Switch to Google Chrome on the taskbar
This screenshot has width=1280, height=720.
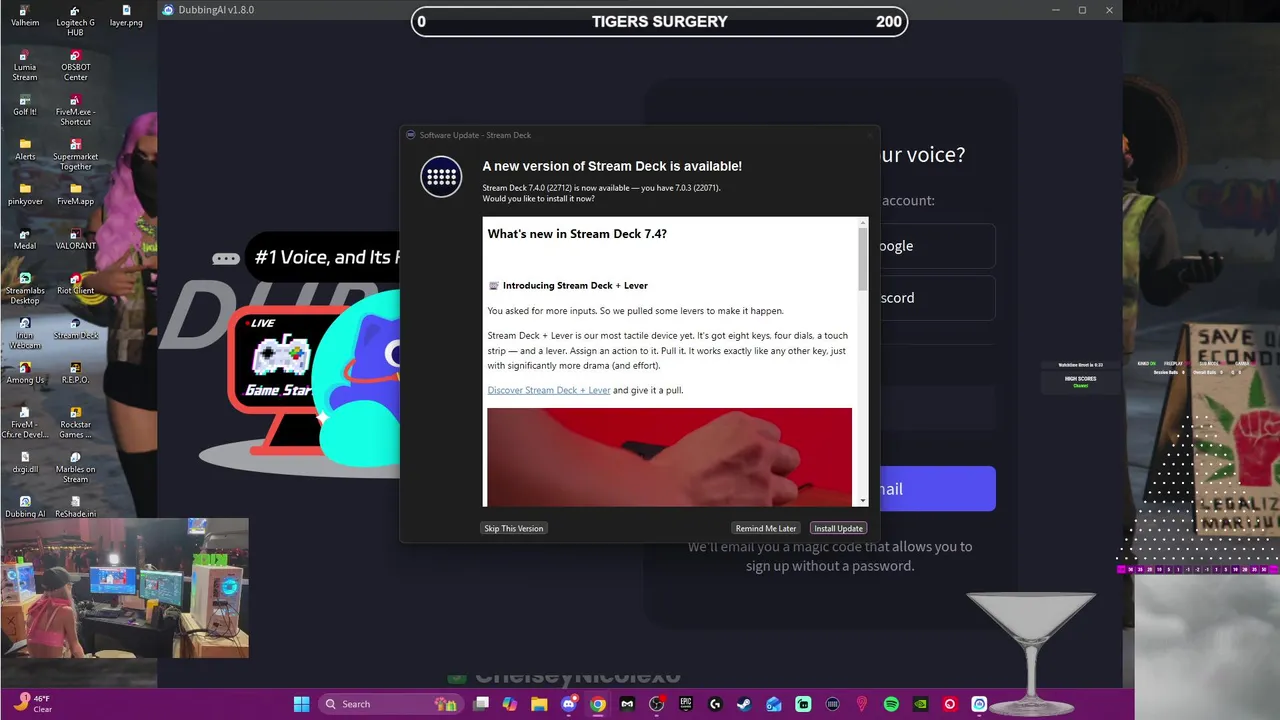click(x=598, y=704)
